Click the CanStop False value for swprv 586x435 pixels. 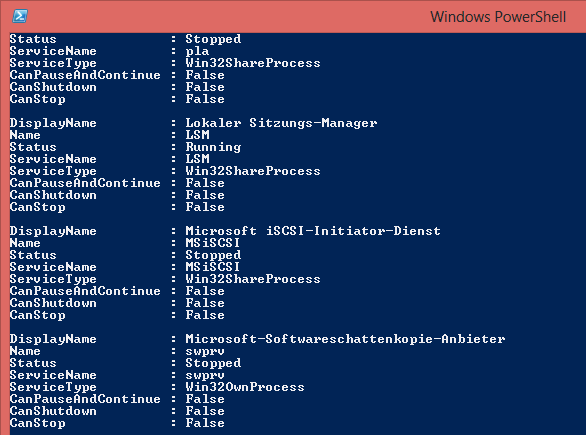click(x=205, y=423)
